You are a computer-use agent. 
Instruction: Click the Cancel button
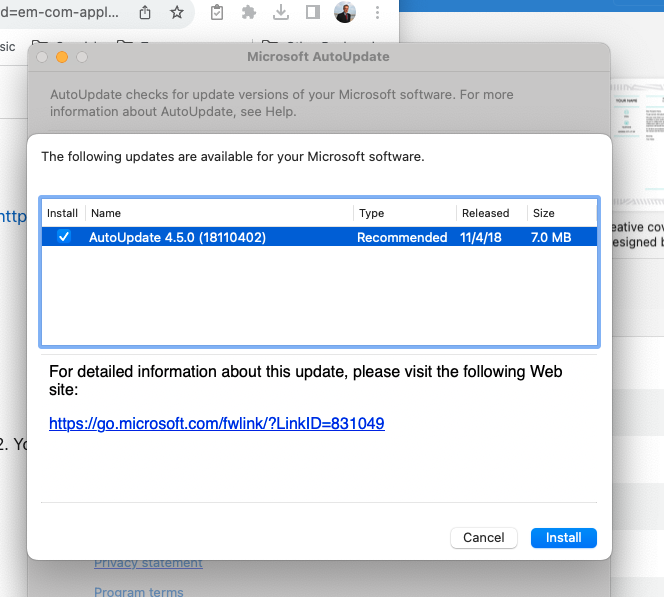click(484, 538)
